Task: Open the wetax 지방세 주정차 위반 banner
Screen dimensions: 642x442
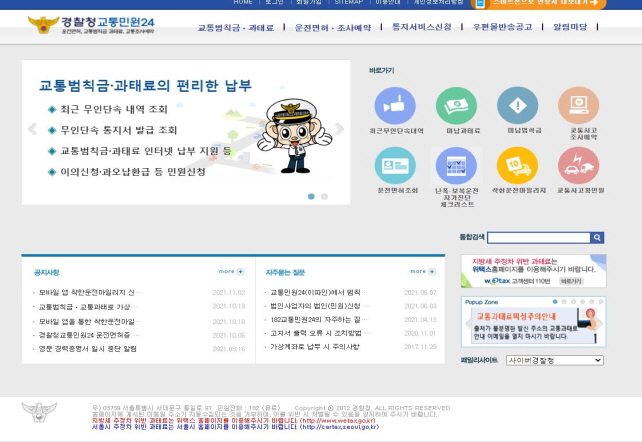Action: tap(533, 271)
